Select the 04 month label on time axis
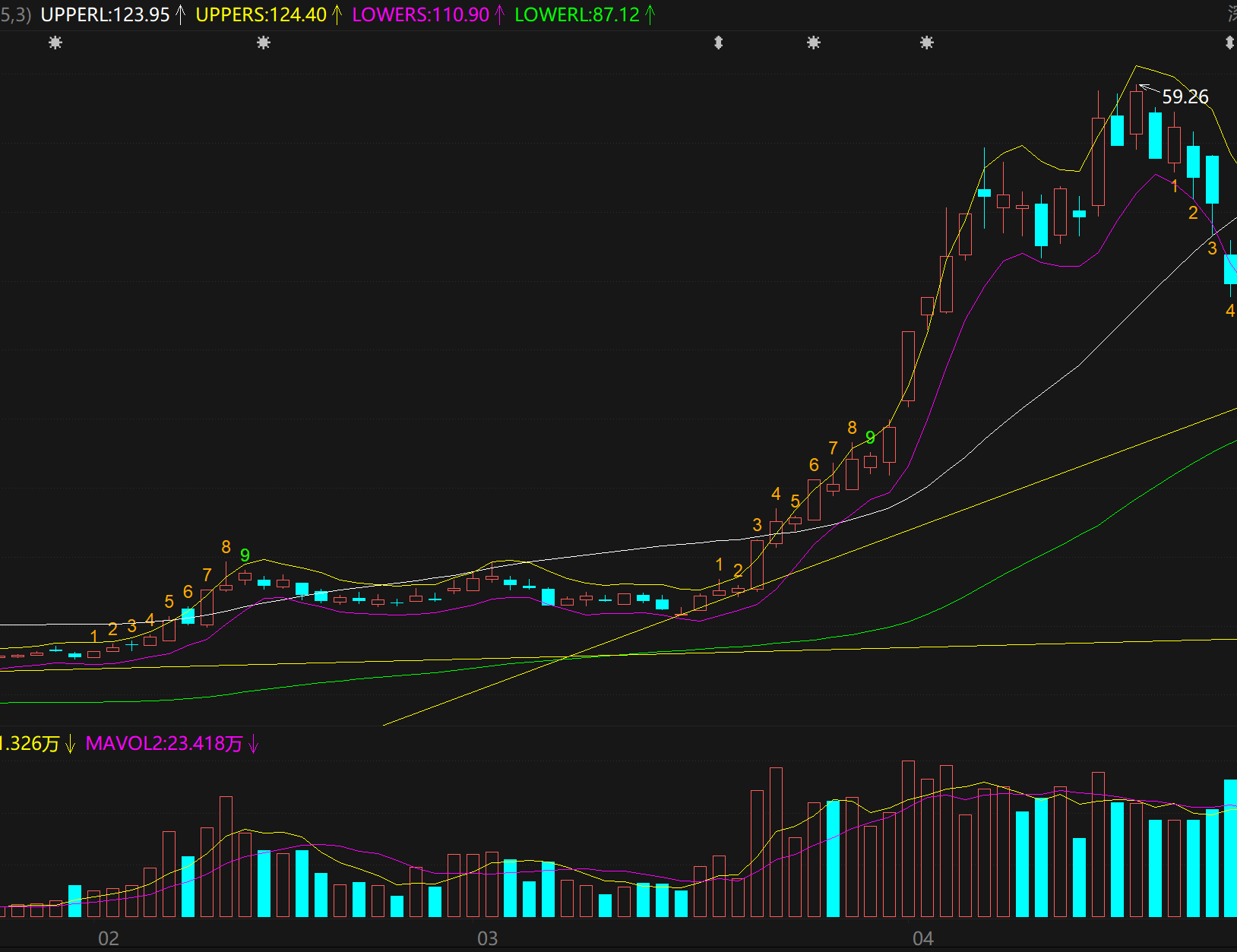The width and height of the screenshot is (1237, 952). 923,938
